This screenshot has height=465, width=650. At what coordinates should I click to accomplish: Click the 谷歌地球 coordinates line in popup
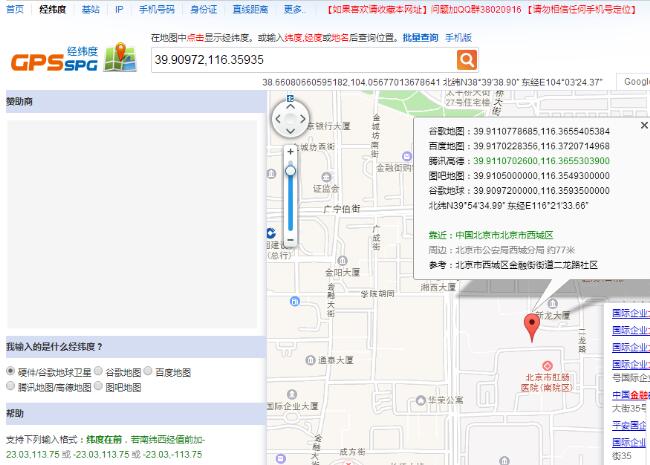coord(519,191)
